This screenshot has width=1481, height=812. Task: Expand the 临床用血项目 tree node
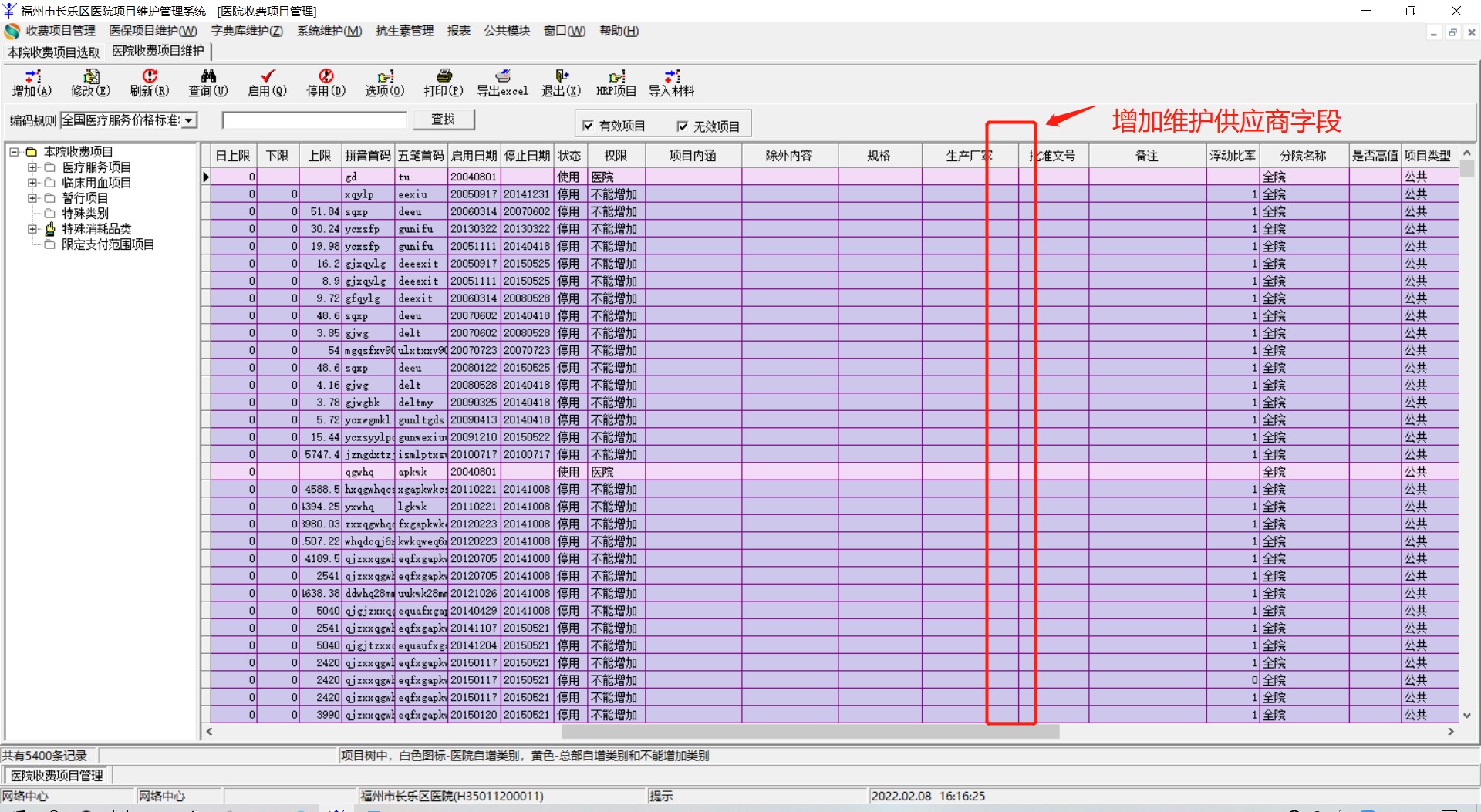point(32,183)
